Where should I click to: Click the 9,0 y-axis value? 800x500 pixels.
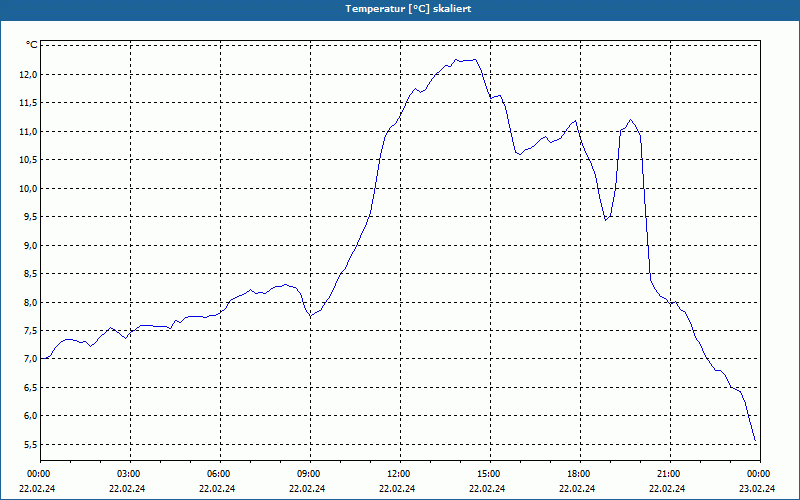(31, 245)
